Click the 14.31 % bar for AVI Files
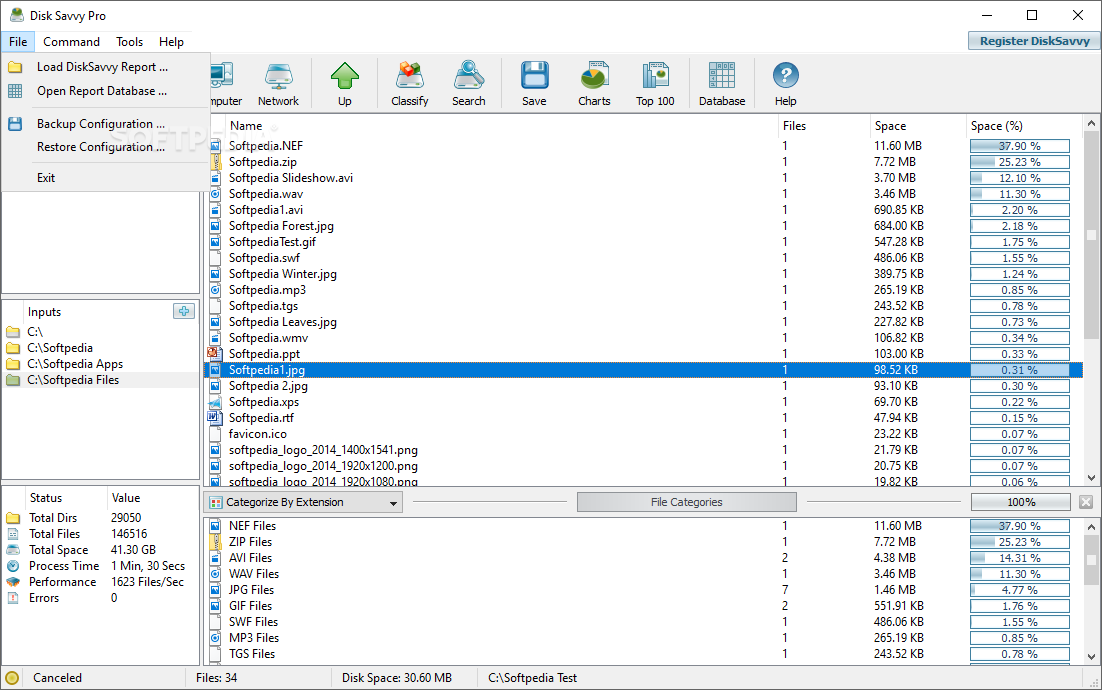The height and width of the screenshot is (690, 1102). 1020,558
